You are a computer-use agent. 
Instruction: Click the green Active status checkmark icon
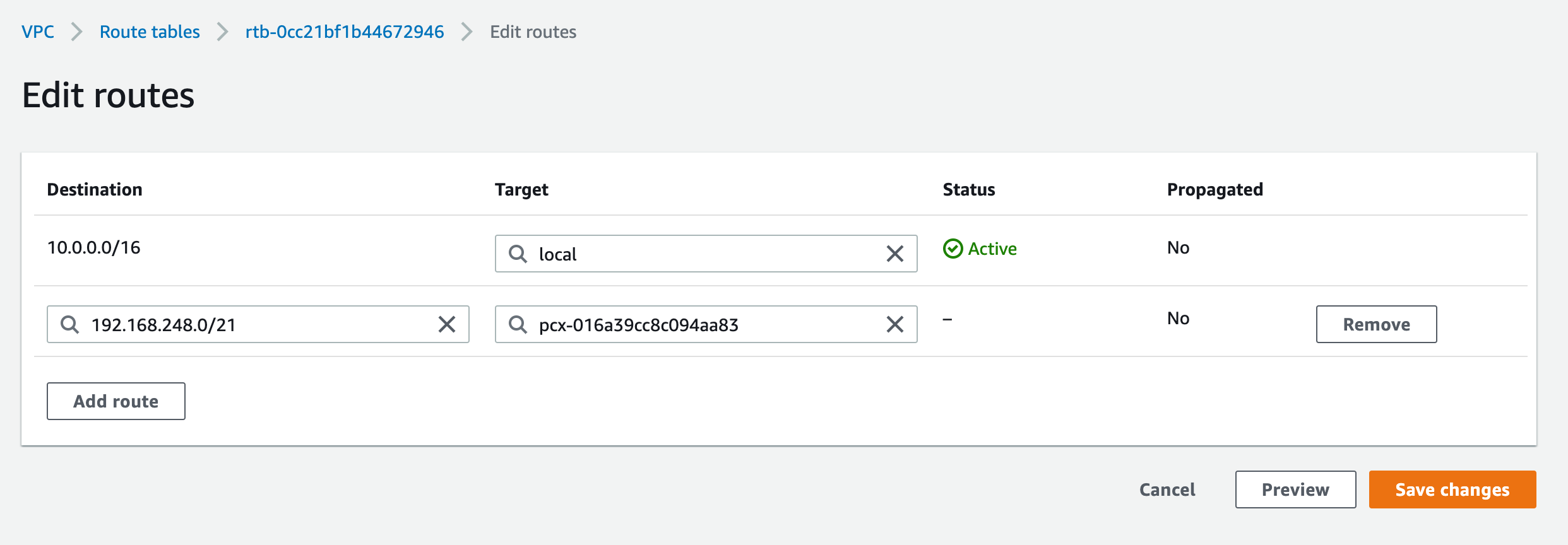953,249
